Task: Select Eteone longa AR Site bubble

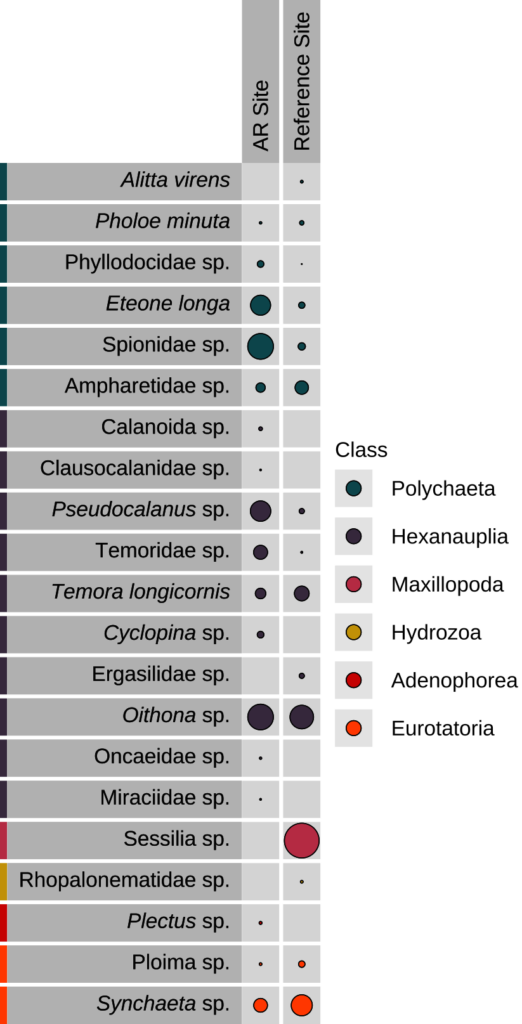Action: [261, 305]
